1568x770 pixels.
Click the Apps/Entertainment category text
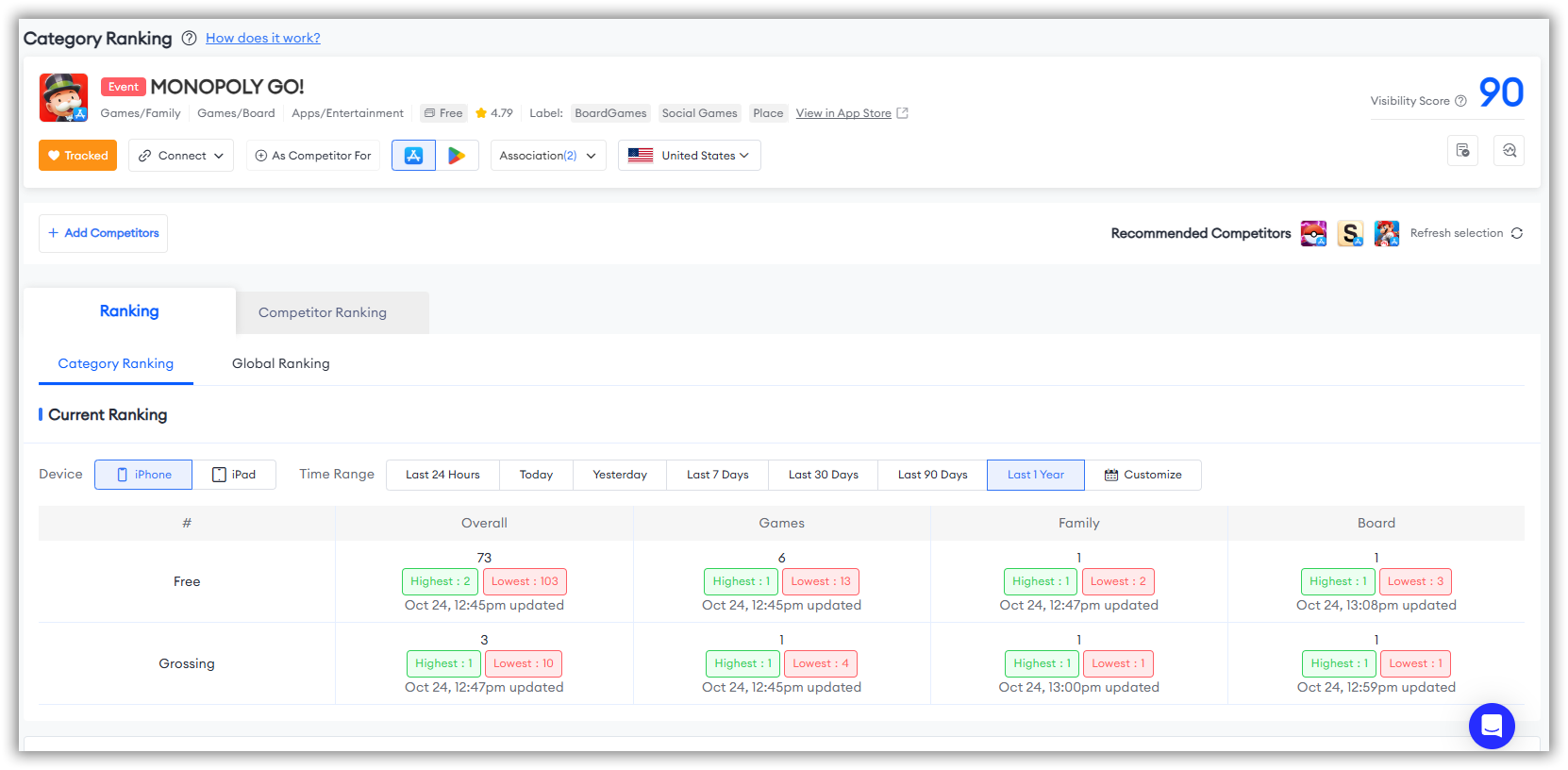pyautogui.click(x=347, y=113)
